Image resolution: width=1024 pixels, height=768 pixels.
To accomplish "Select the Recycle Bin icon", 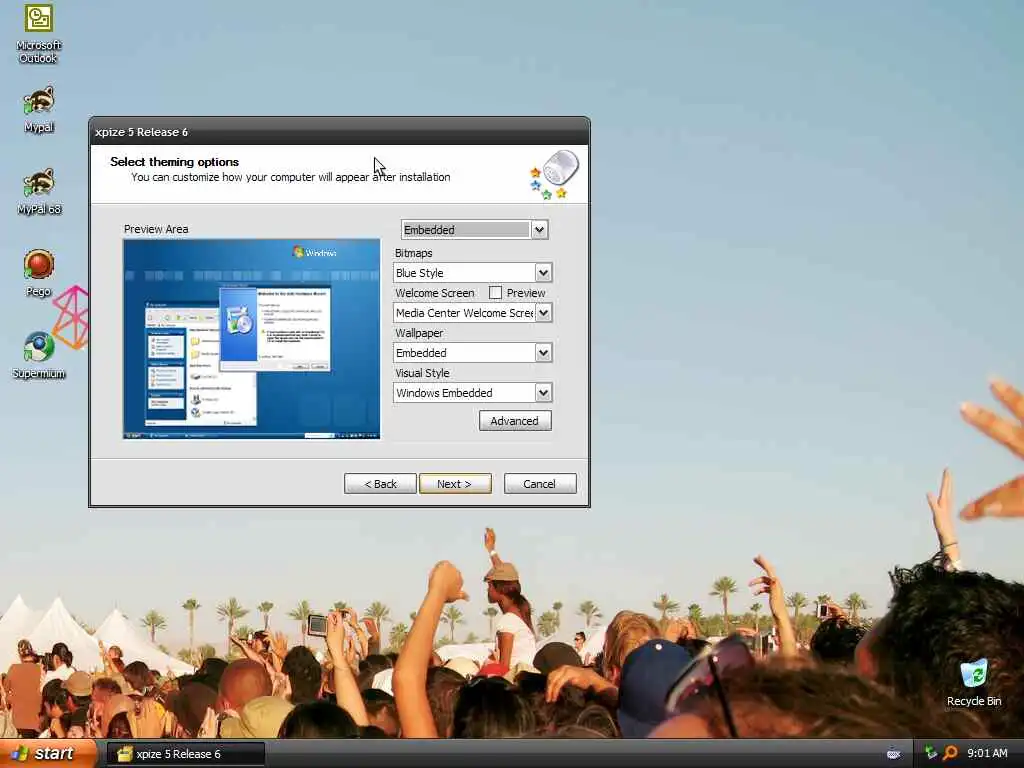I will (974, 683).
